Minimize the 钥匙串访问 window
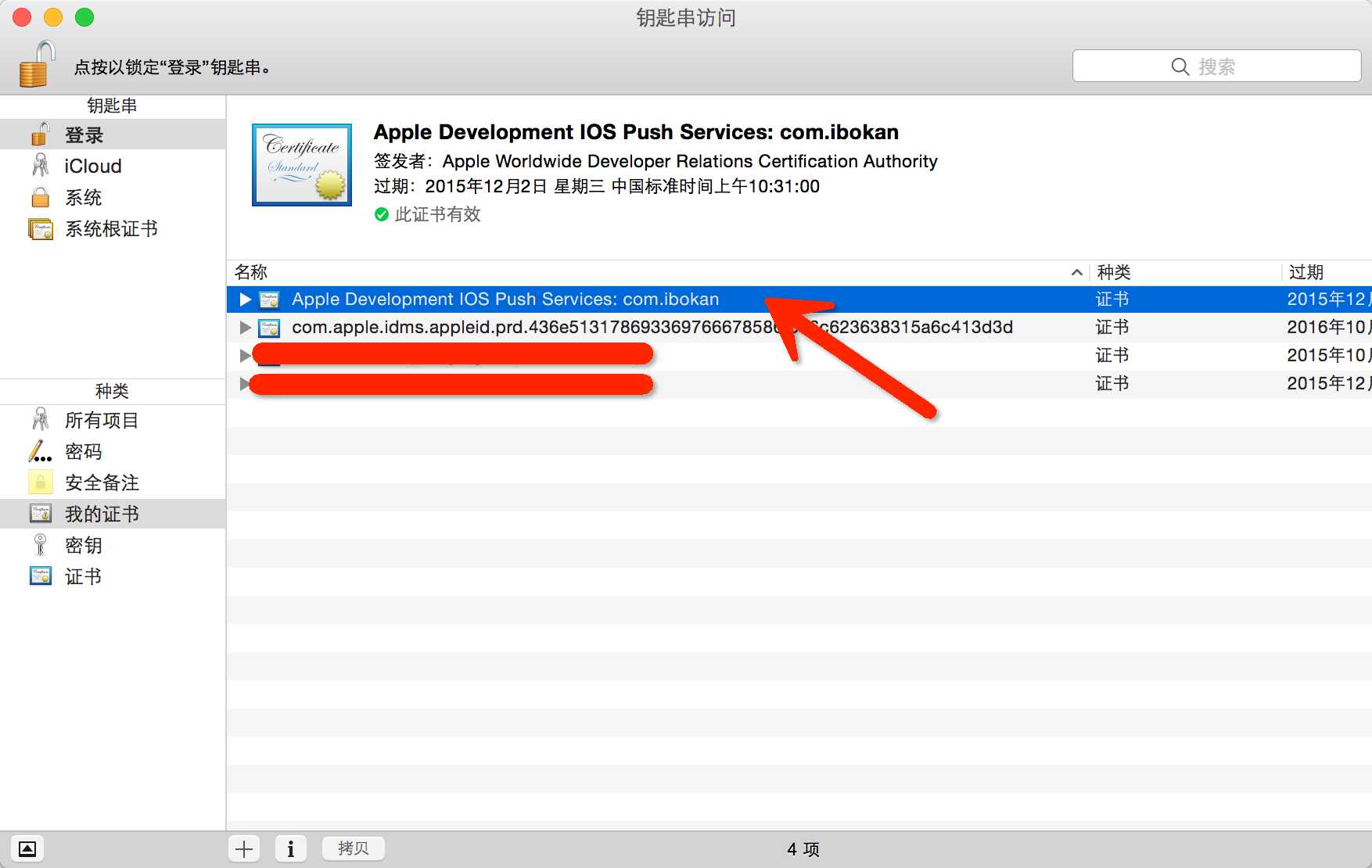The height and width of the screenshot is (868, 1372). [x=53, y=17]
